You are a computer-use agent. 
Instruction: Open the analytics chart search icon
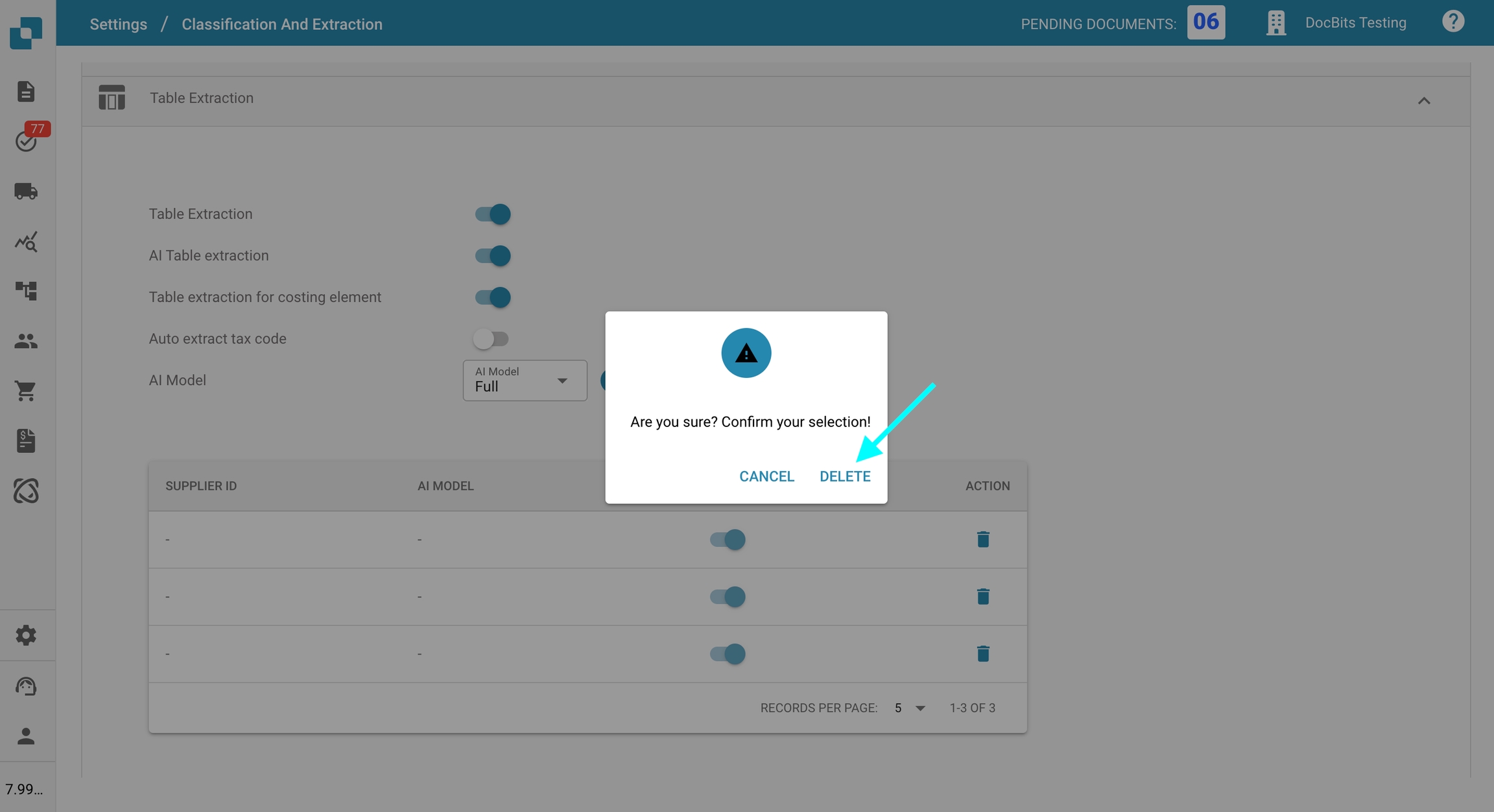pos(26,242)
